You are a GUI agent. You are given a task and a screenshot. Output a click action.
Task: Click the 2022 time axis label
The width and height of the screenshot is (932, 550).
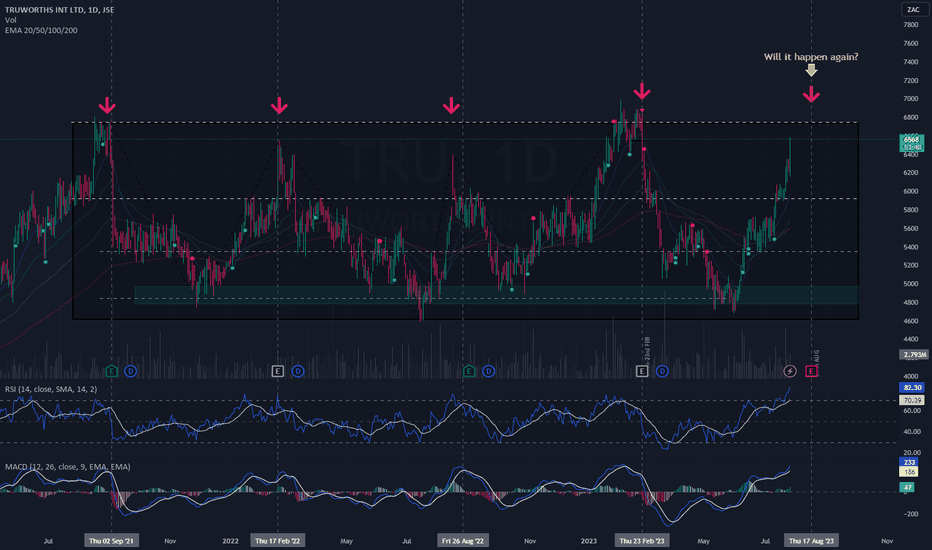[x=230, y=541]
